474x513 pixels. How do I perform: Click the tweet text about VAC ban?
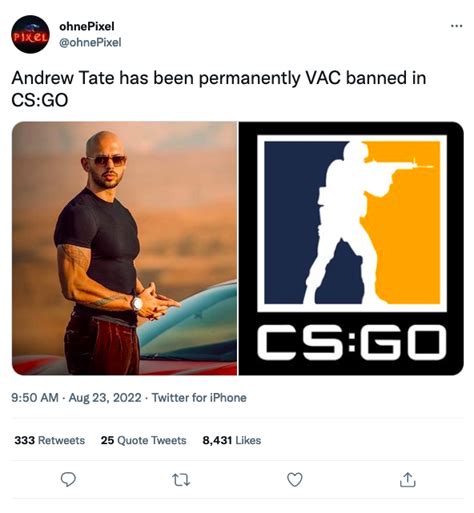219,89
